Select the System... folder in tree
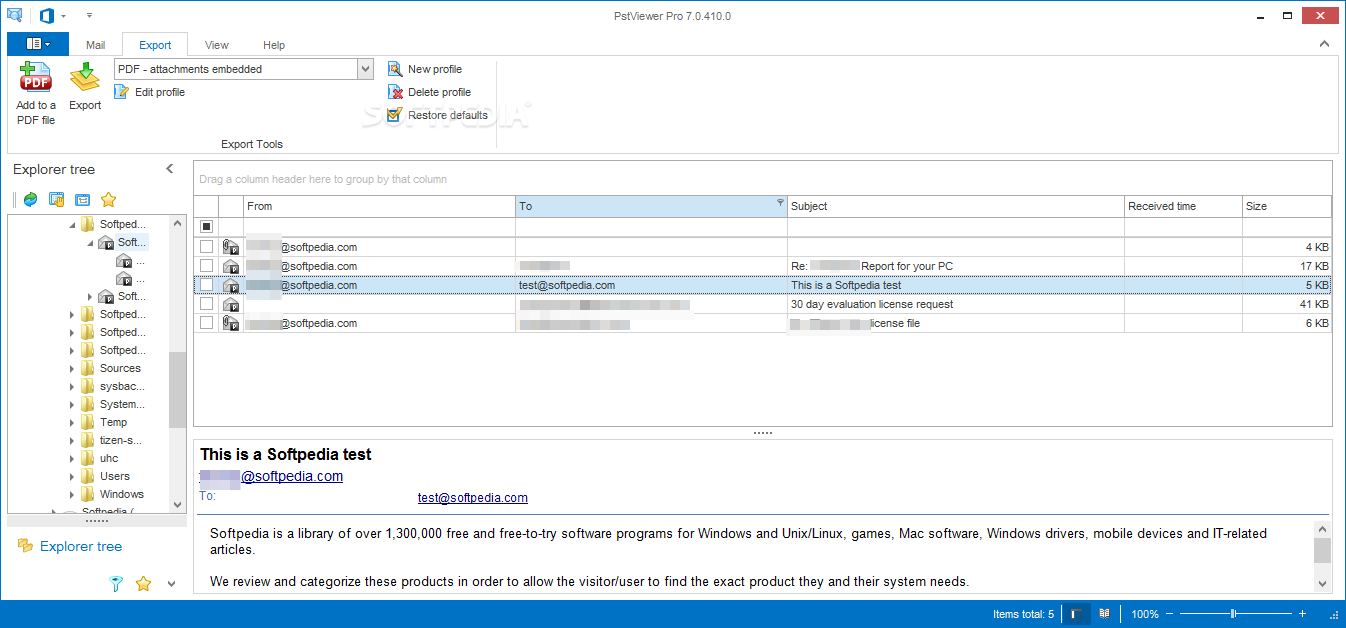Image resolution: width=1346 pixels, height=628 pixels. coord(122,404)
